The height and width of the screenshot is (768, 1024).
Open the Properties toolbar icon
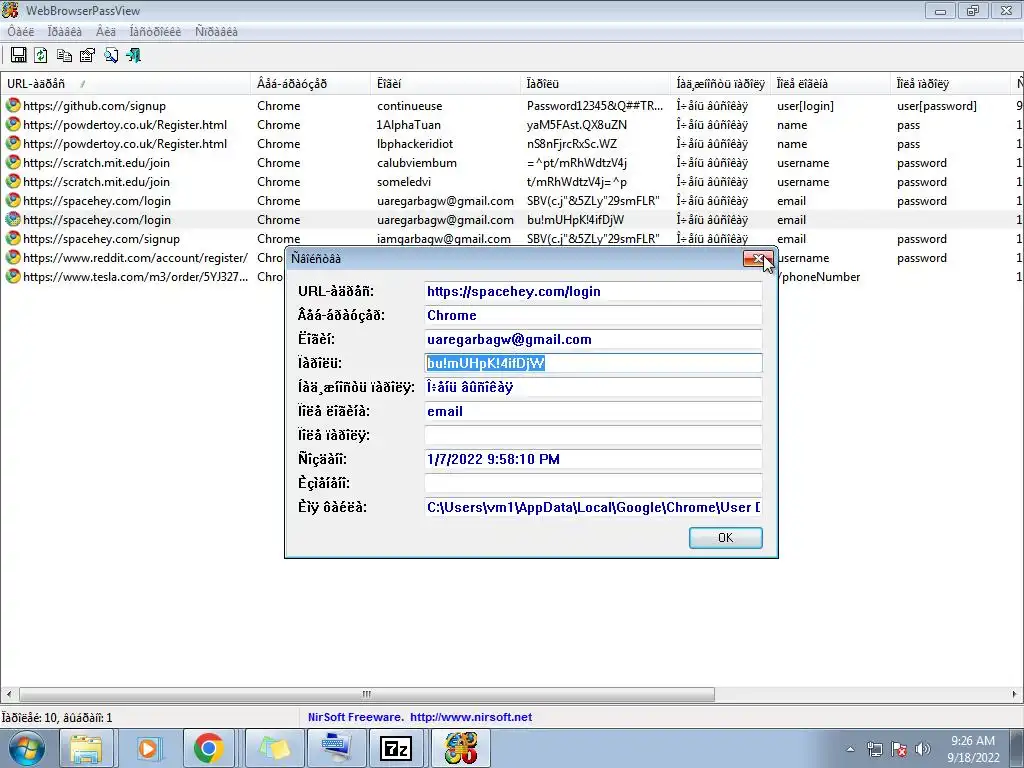point(87,56)
